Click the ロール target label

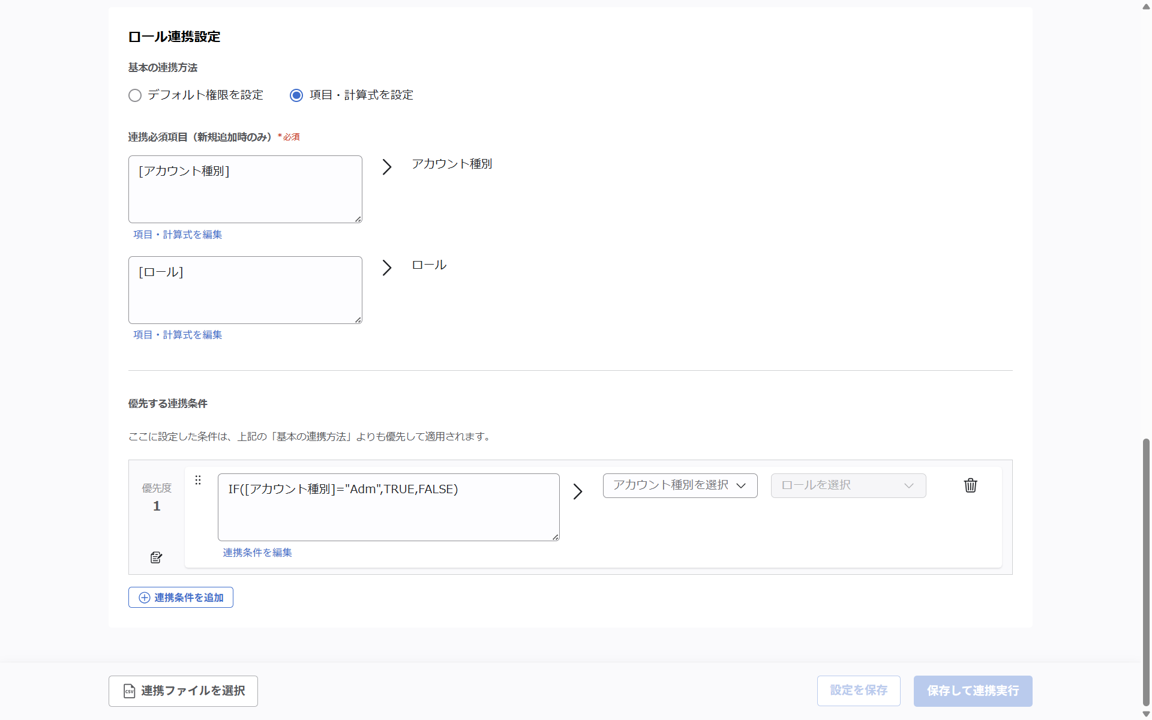(429, 265)
